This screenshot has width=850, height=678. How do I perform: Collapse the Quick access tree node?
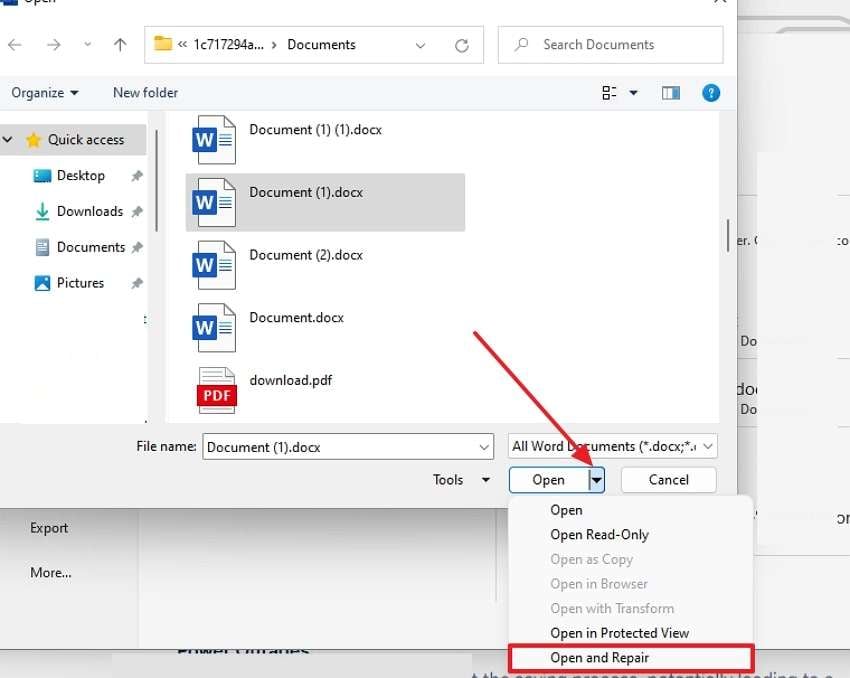pos(8,139)
